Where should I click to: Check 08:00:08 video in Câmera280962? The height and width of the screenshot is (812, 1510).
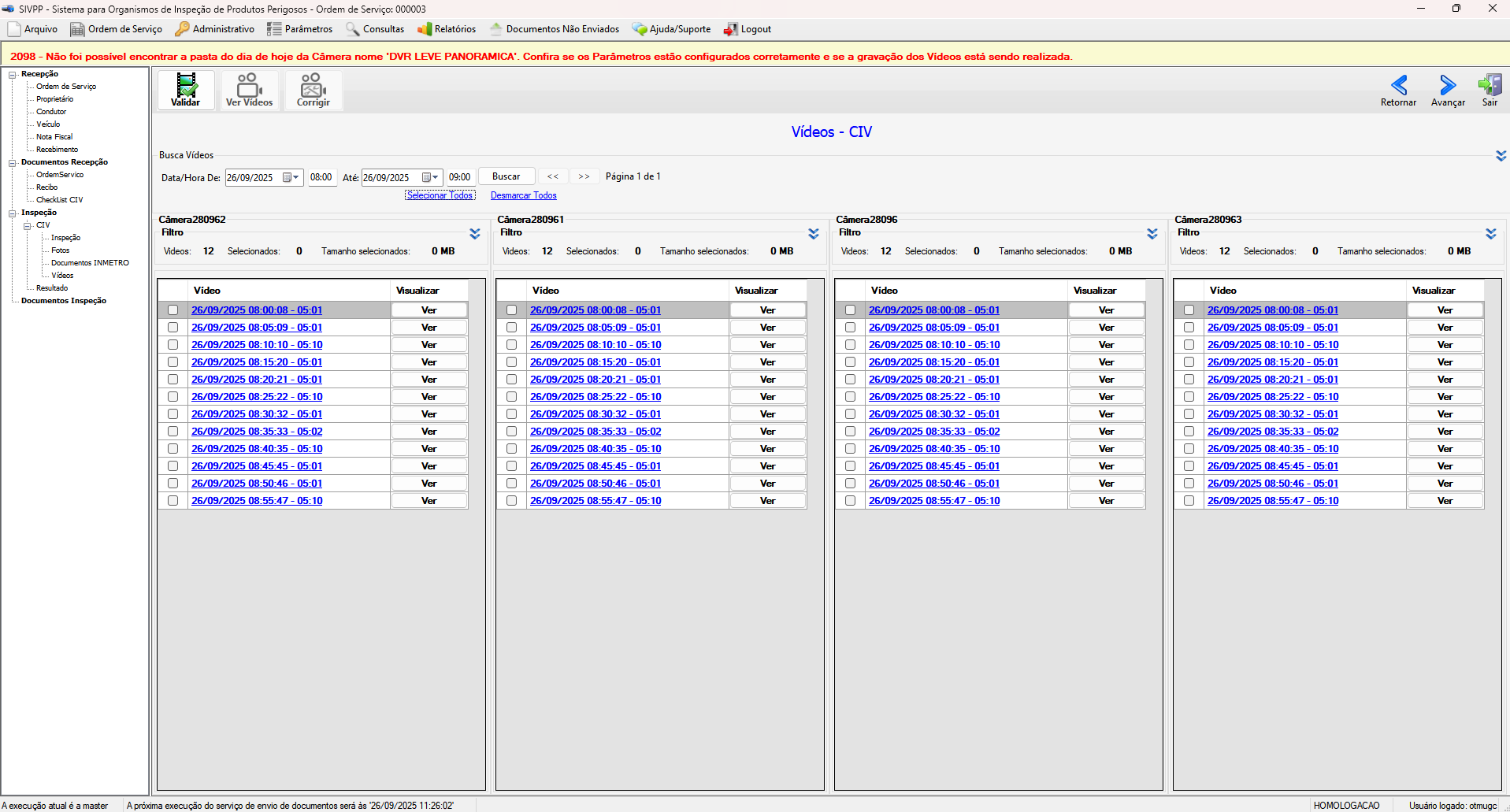point(173,310)
